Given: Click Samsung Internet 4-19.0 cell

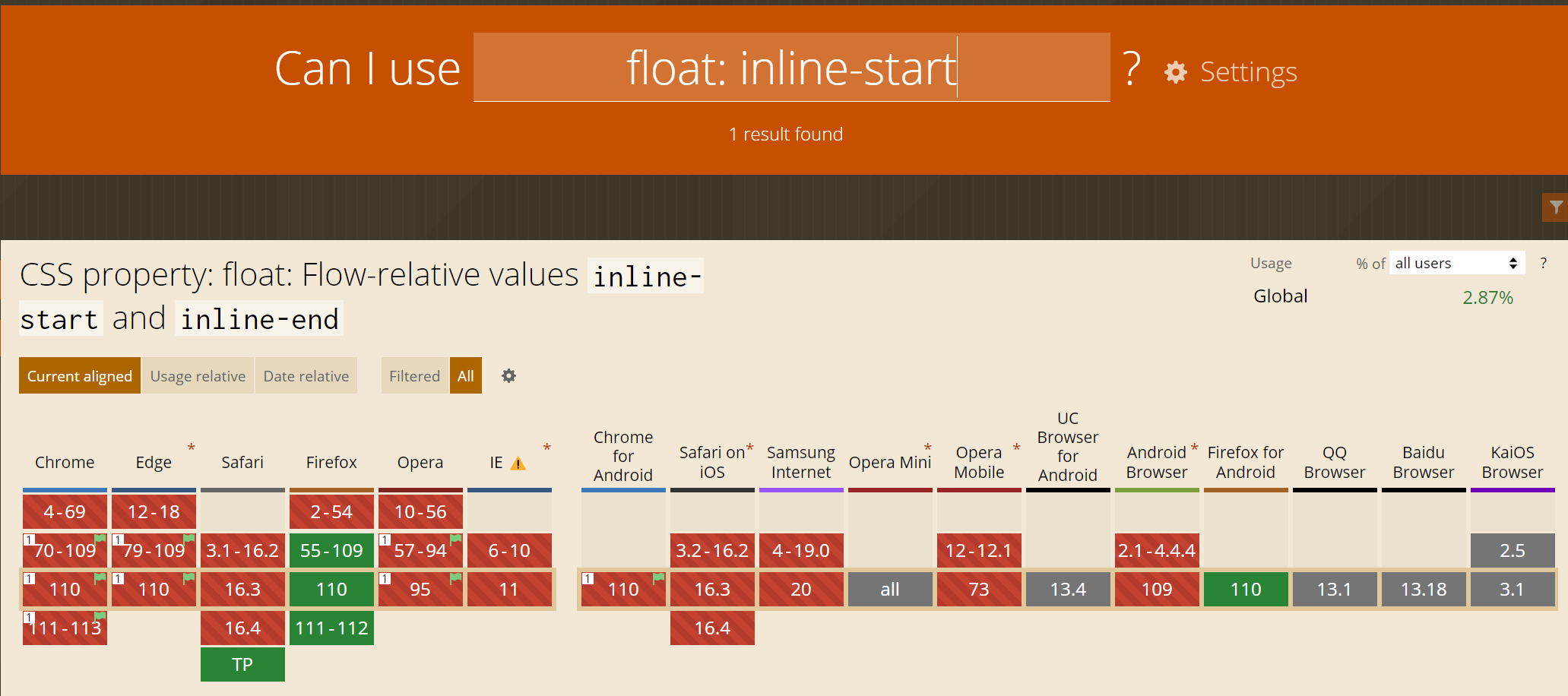Looking at the screenshot, I should click(x=801, y=550).
